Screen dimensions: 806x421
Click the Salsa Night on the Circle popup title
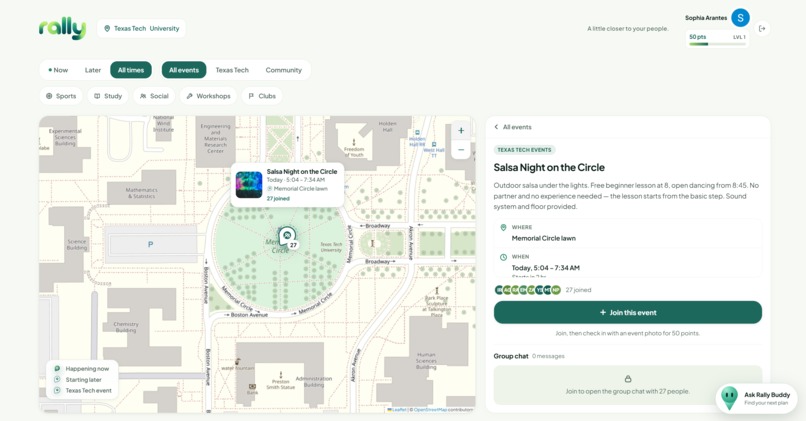302,172
